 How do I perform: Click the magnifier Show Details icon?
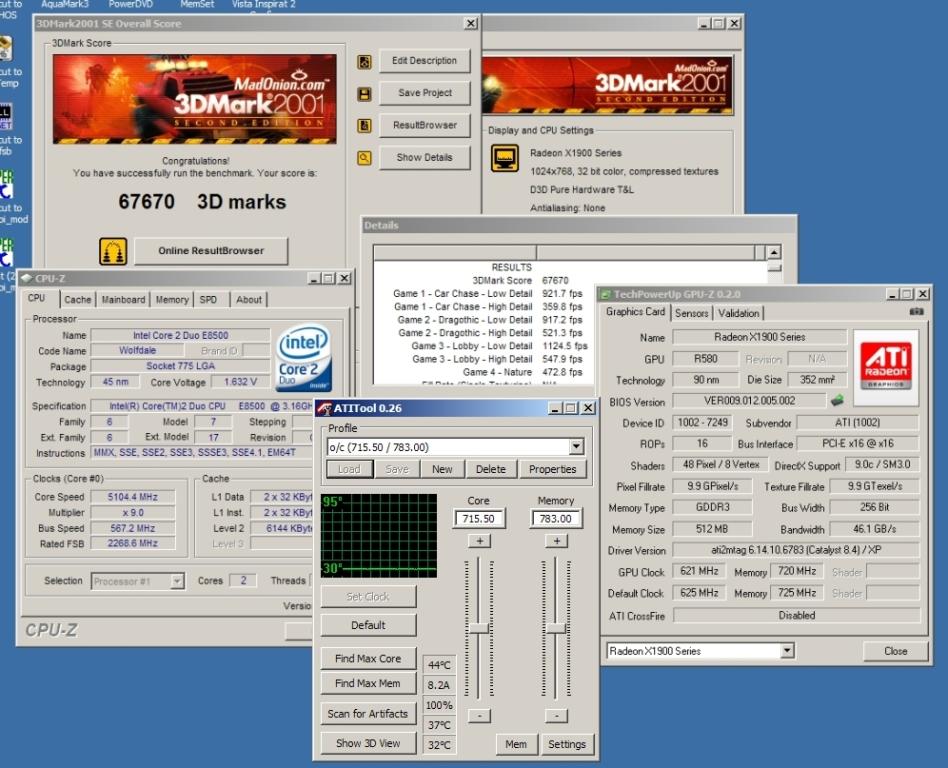(364, 158)
